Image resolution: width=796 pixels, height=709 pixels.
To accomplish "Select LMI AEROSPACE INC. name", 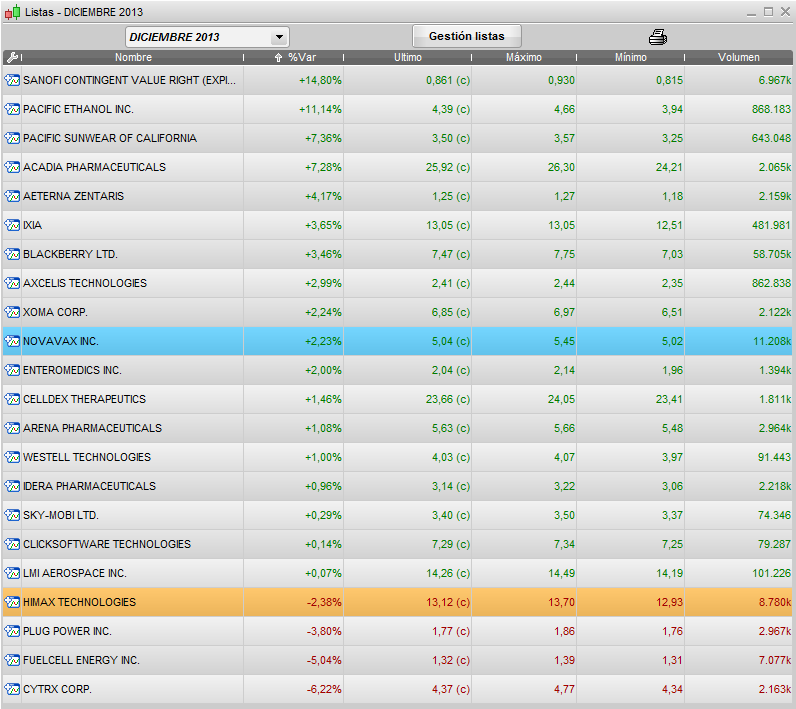I will click(x=75, y=573).
